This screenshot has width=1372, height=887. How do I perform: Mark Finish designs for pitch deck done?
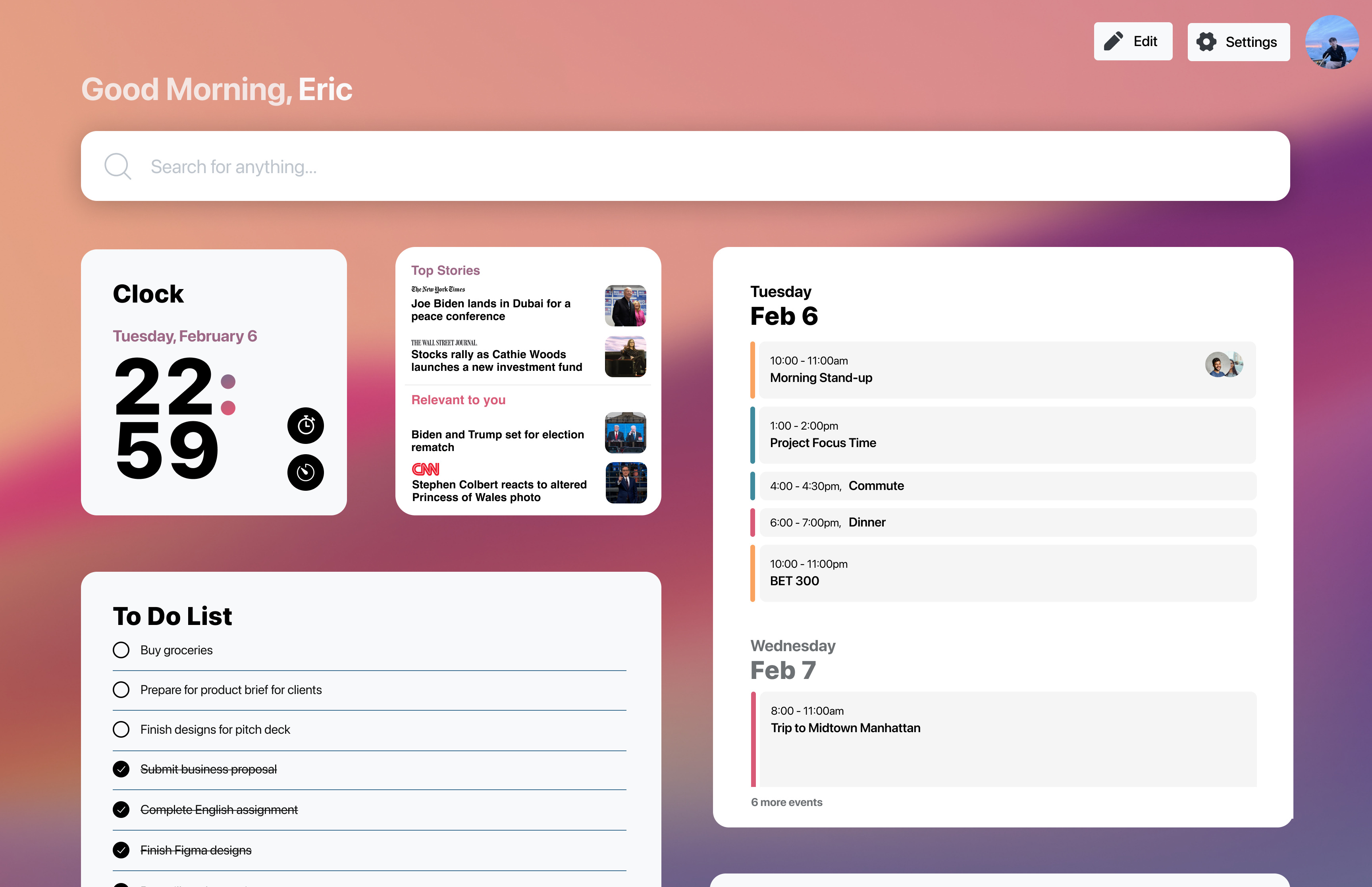pyautogui.click(x=121, y=729)
